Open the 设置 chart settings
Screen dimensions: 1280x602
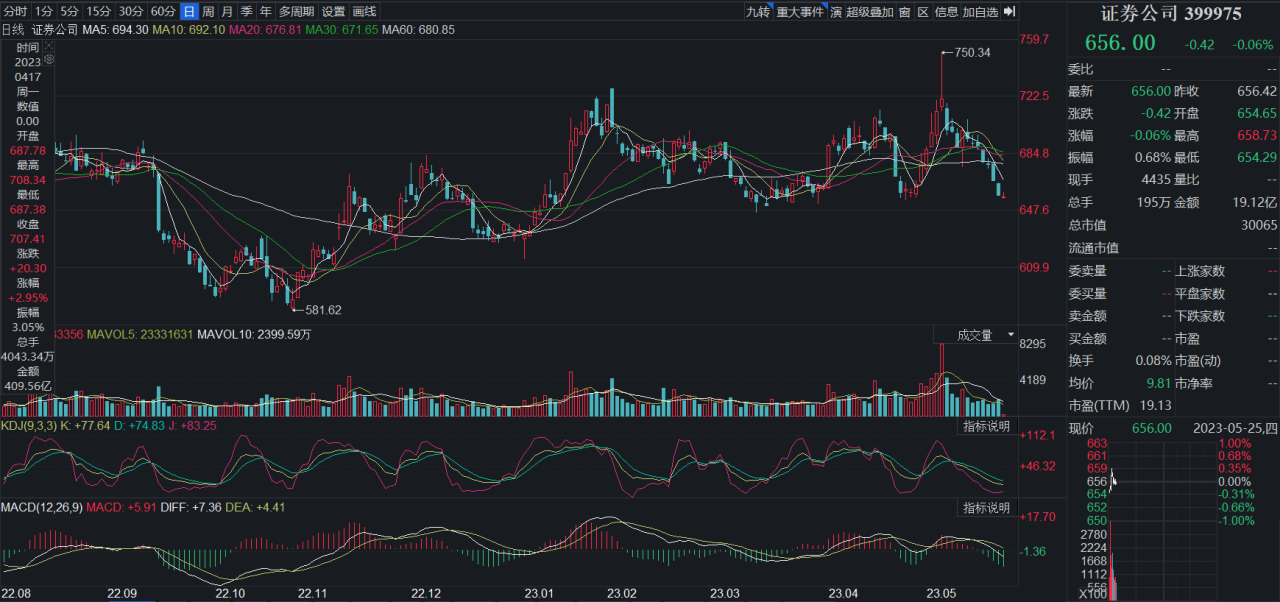point(333,12)
